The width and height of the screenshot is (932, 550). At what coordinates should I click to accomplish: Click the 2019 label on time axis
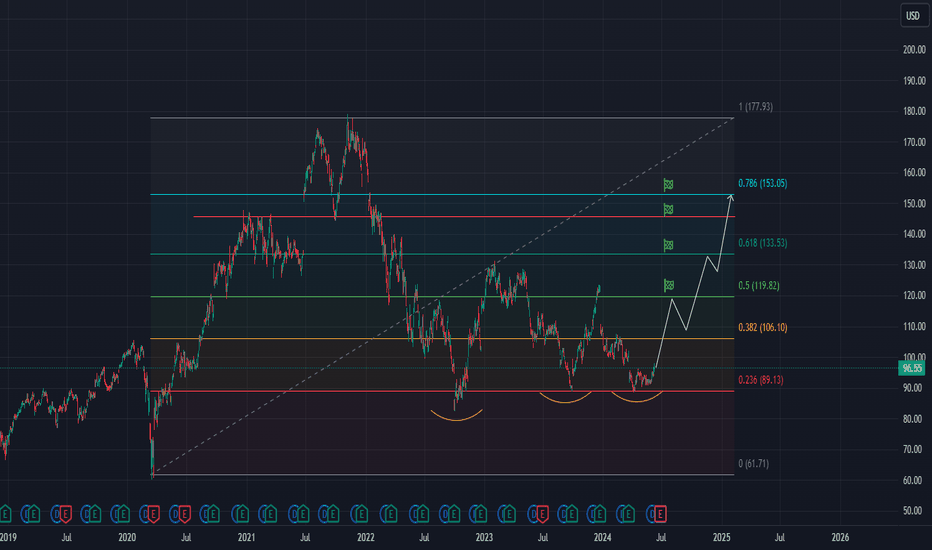tap(8, 537)
